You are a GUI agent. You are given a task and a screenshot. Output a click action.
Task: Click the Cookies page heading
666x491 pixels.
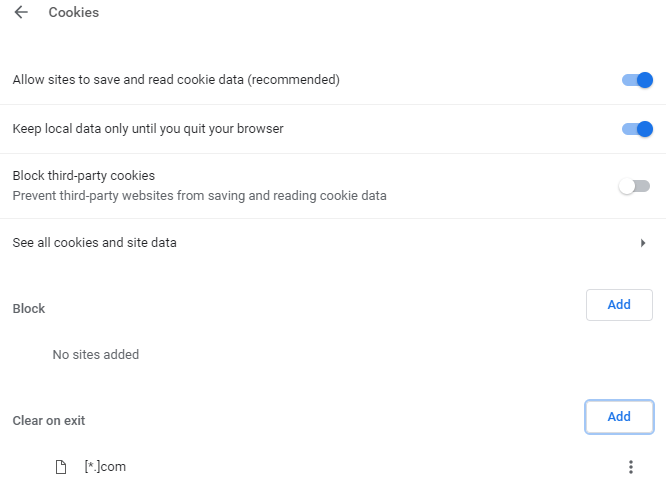[74, 13]
